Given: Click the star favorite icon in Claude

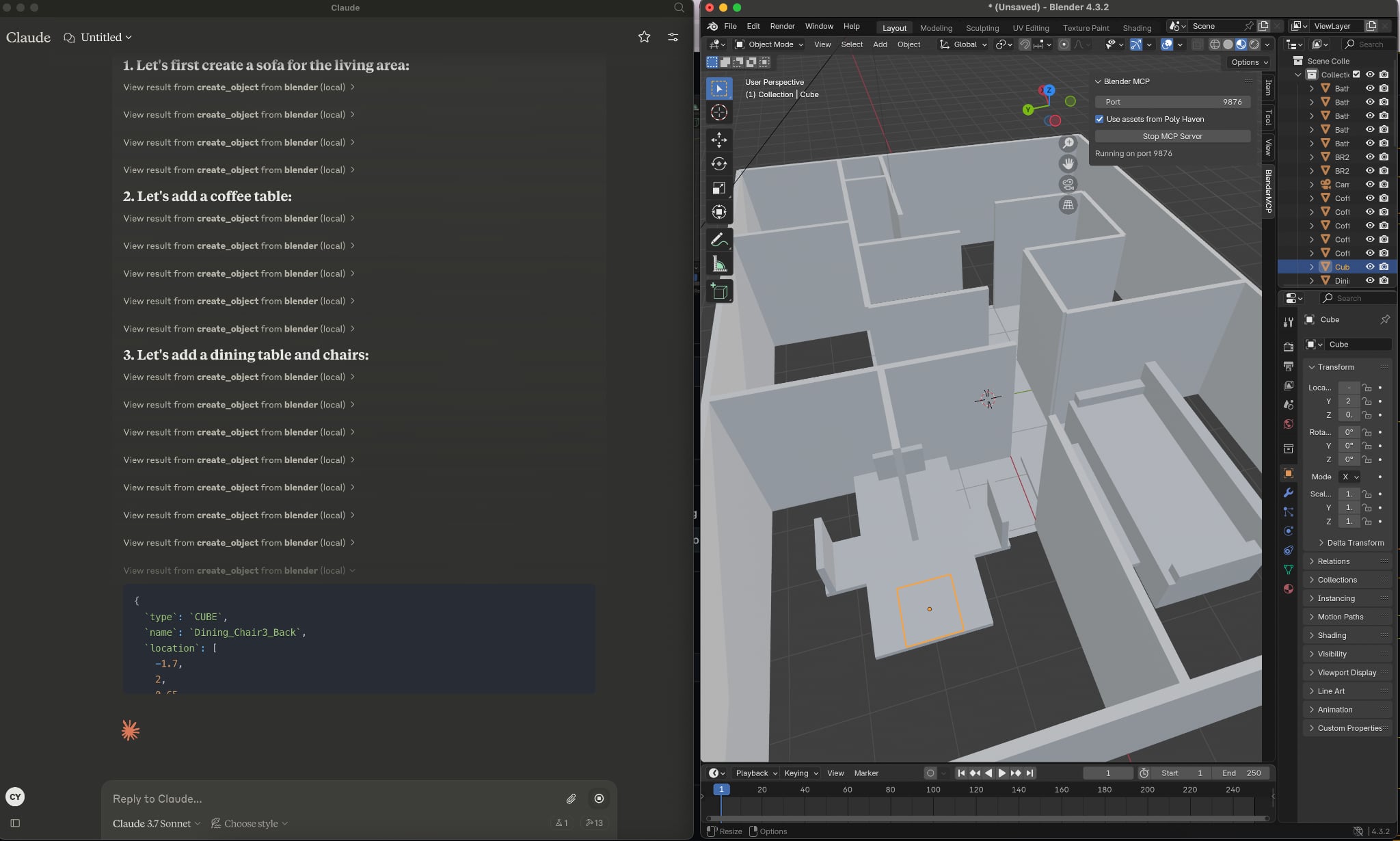Looking at the screenshot, I should 644,37.
